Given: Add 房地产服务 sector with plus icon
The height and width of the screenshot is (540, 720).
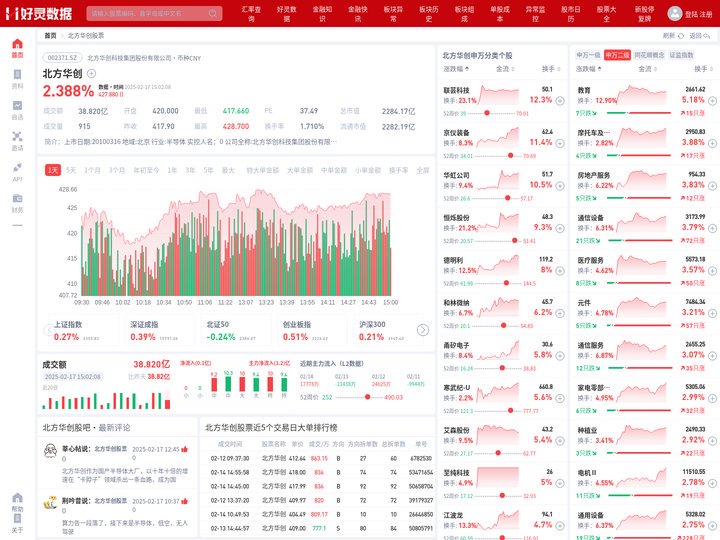Looking at the screenshot, I should click(x=712, y=186).
